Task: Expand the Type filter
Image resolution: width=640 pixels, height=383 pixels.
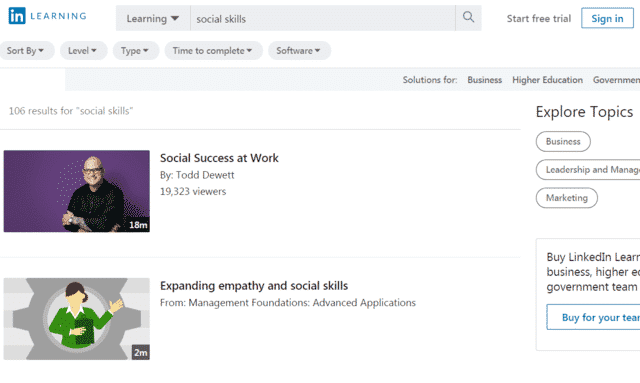Action: click(x=136, y=51)
